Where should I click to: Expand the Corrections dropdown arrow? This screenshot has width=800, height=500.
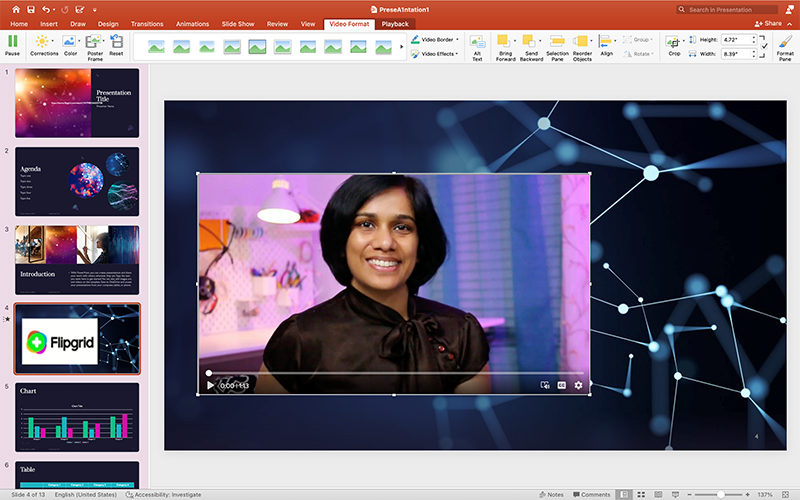click(53, 40)
